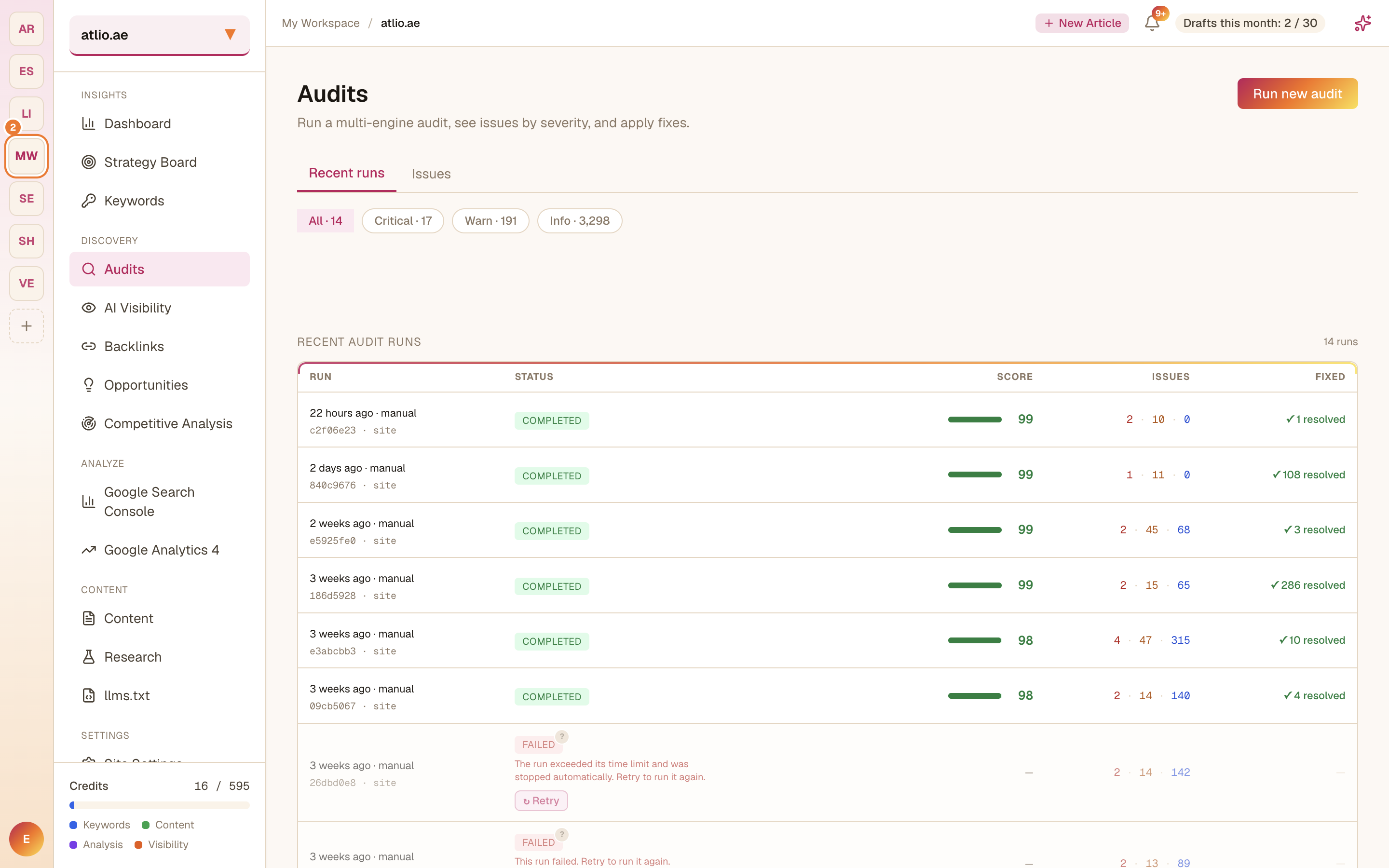This screenshot has height=868, width=1389.
Task: Click the blue Keywords legend dot
Action: coord(73,825)
